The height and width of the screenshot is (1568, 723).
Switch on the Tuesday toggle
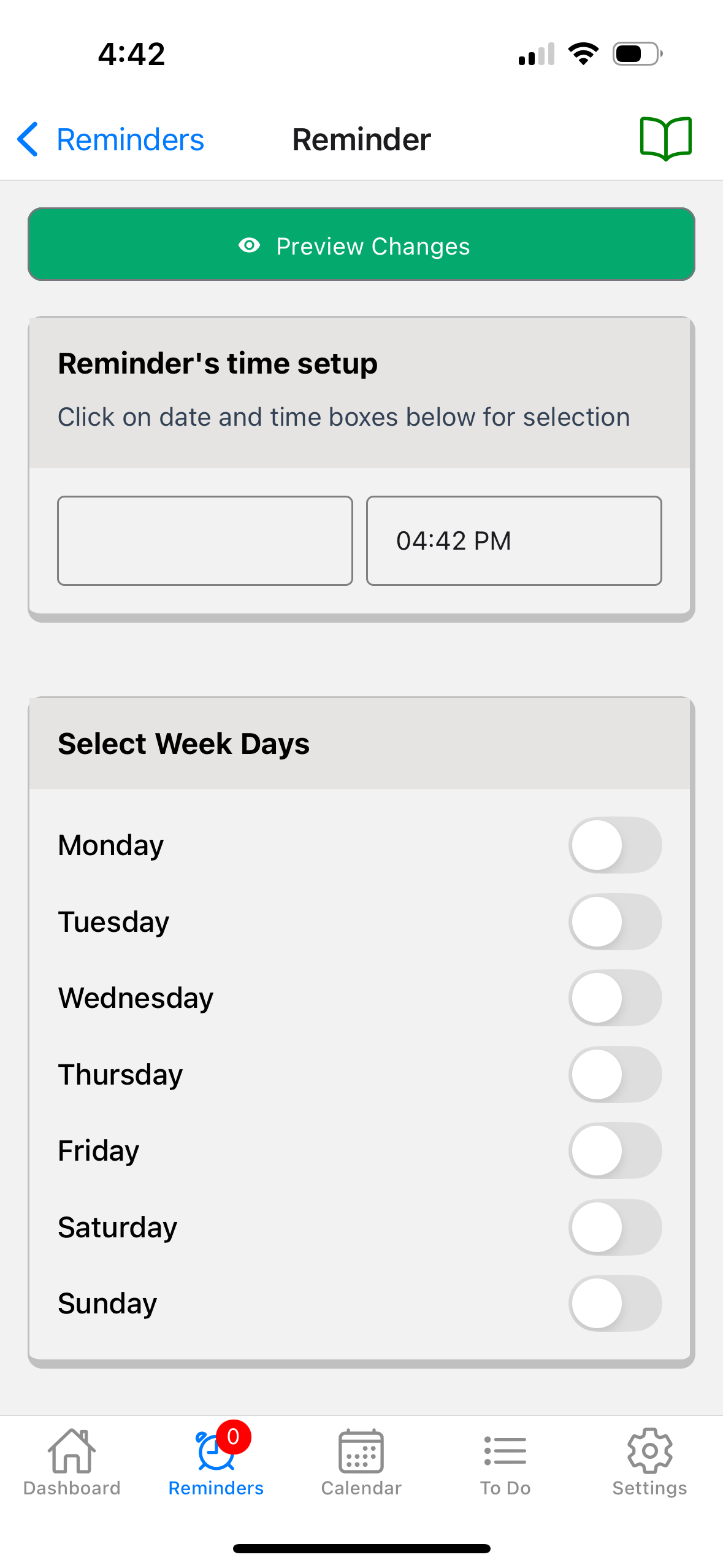click(615, 921)
